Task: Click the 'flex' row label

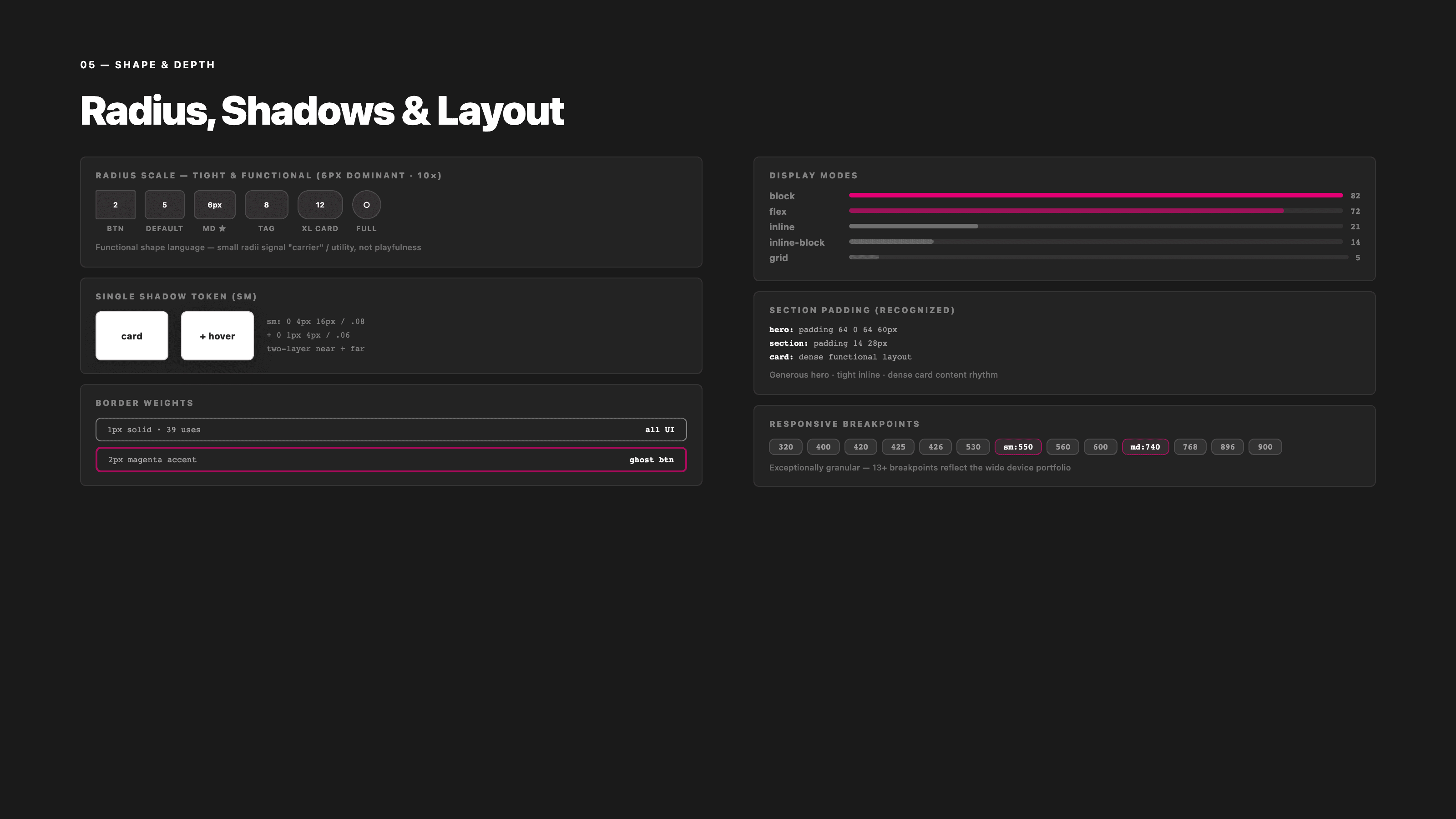Action: point(778,212)
